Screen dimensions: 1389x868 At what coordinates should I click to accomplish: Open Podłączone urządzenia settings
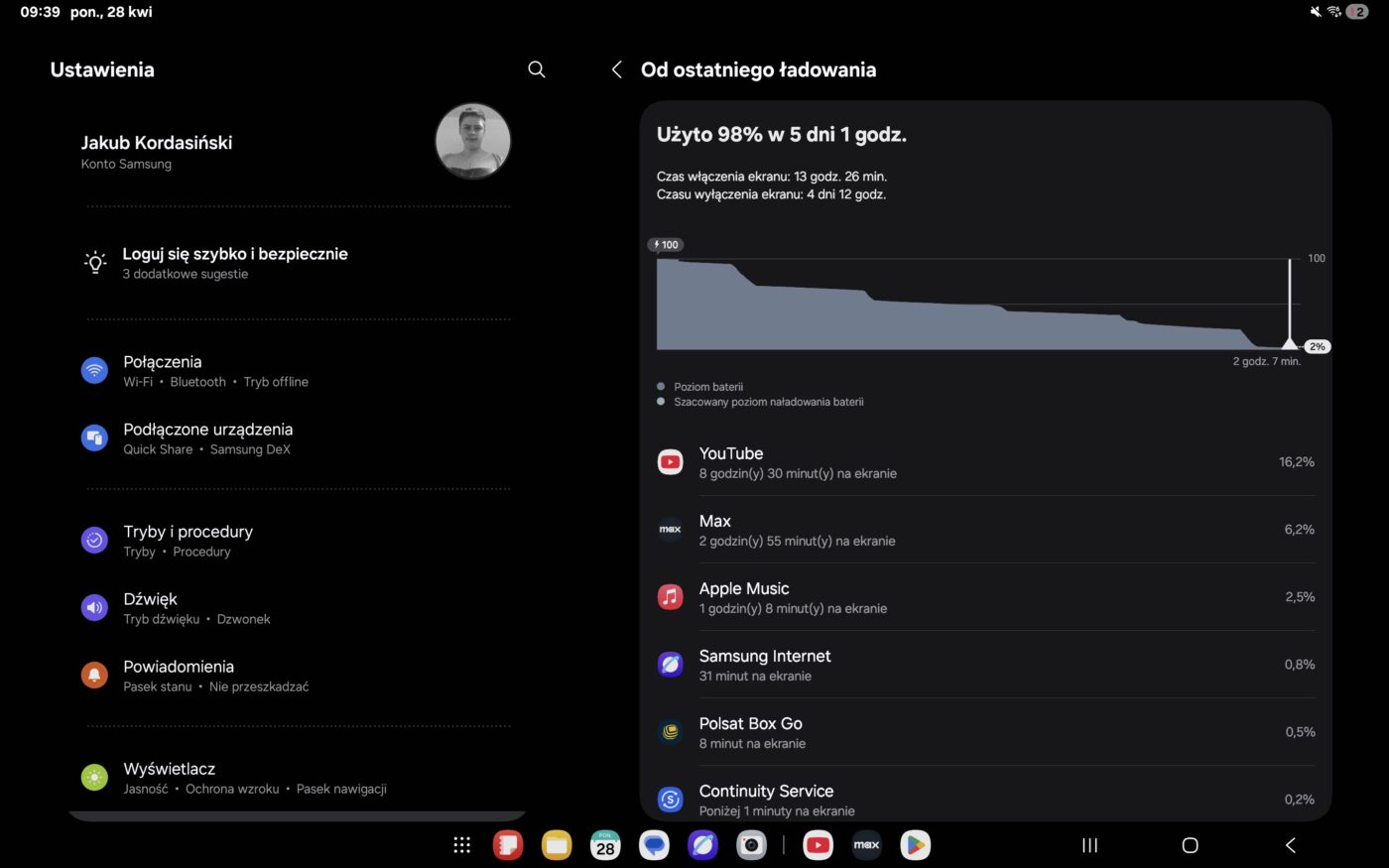(x=298, y=438)
